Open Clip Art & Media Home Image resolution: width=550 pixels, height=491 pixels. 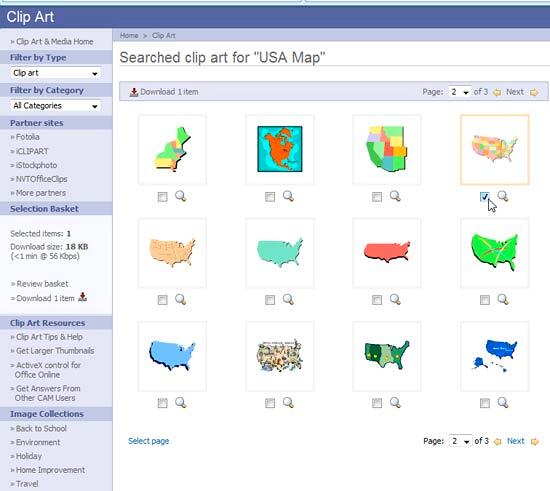(x=54, y=41)
